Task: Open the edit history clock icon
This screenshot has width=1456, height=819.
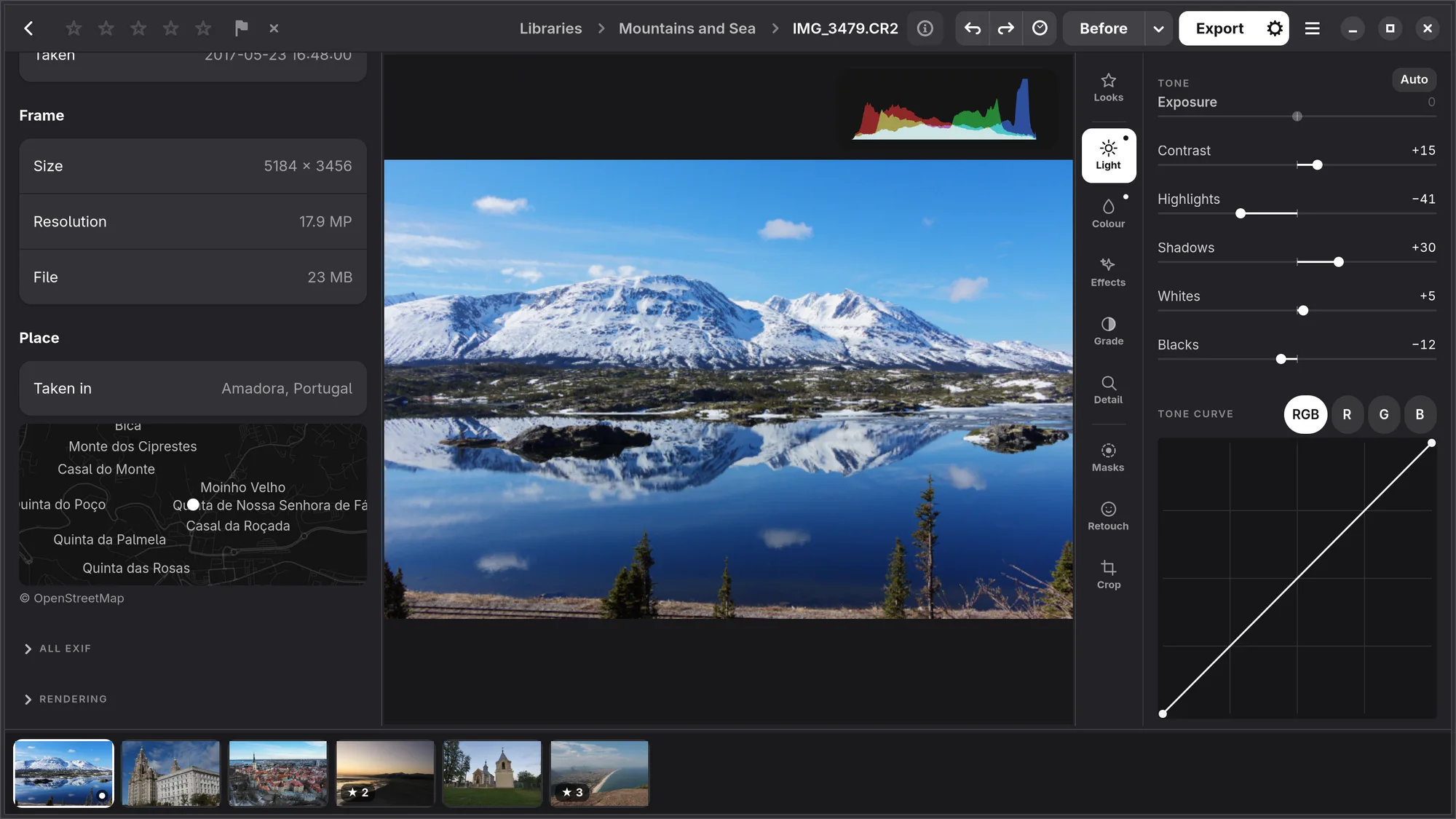Action: point(1040,28)
